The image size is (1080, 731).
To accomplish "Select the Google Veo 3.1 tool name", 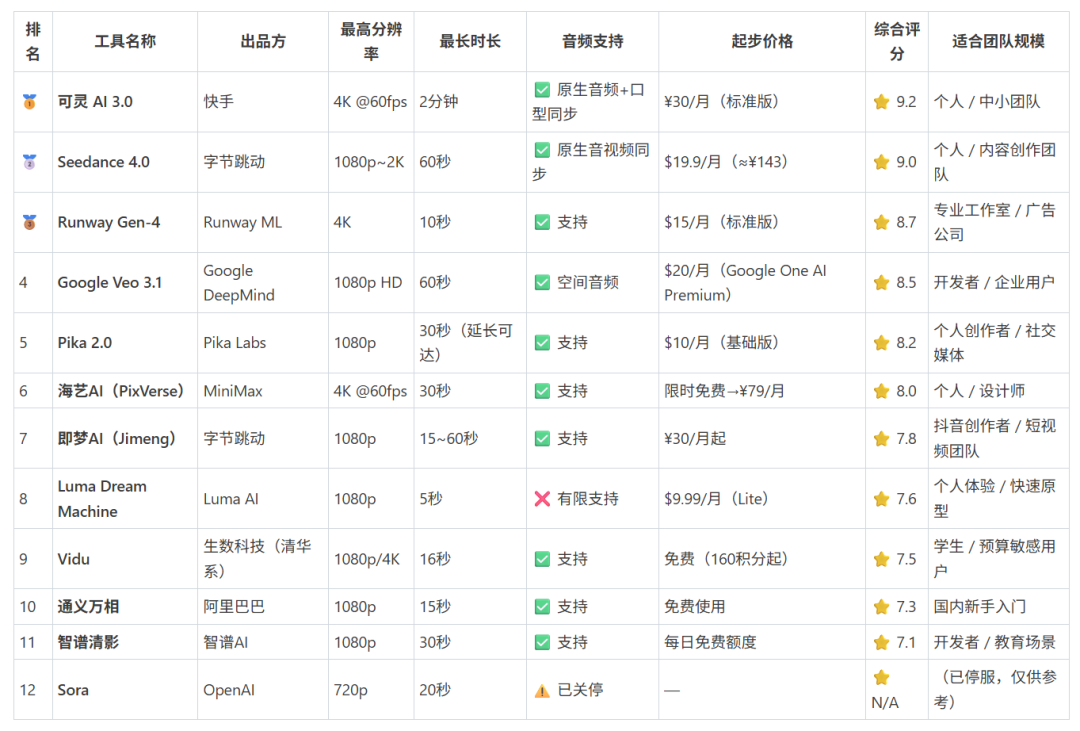I will (110, 282).
